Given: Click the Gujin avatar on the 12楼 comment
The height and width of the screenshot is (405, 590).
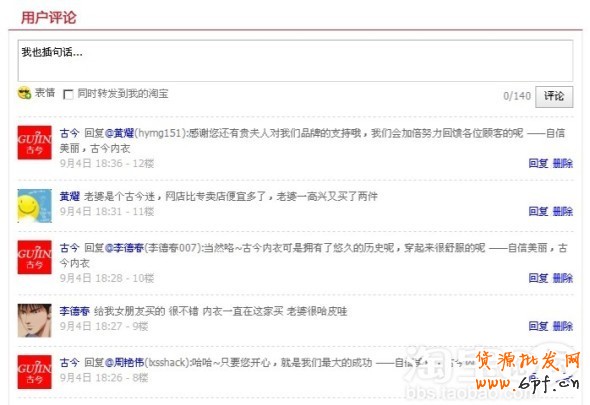Looking at the screenshot, I should tap(35, 143).
